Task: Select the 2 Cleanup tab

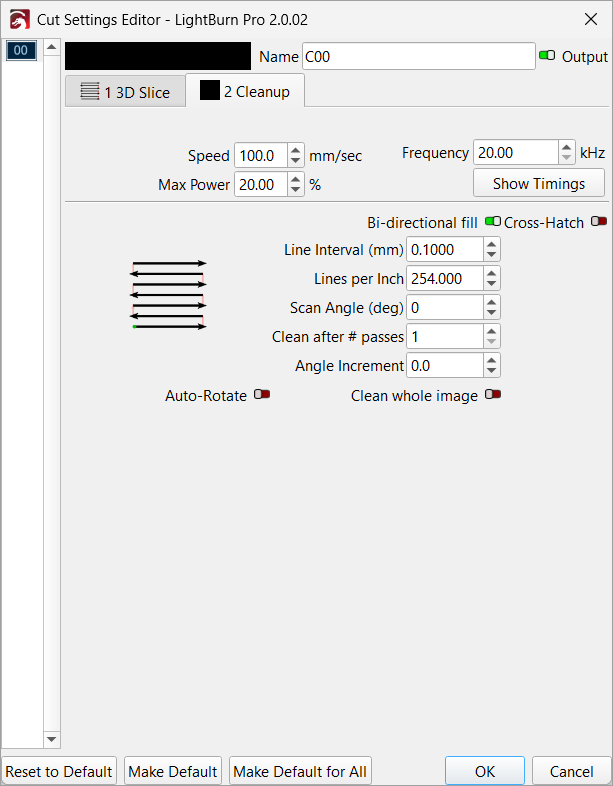Action: pos(245,91)
